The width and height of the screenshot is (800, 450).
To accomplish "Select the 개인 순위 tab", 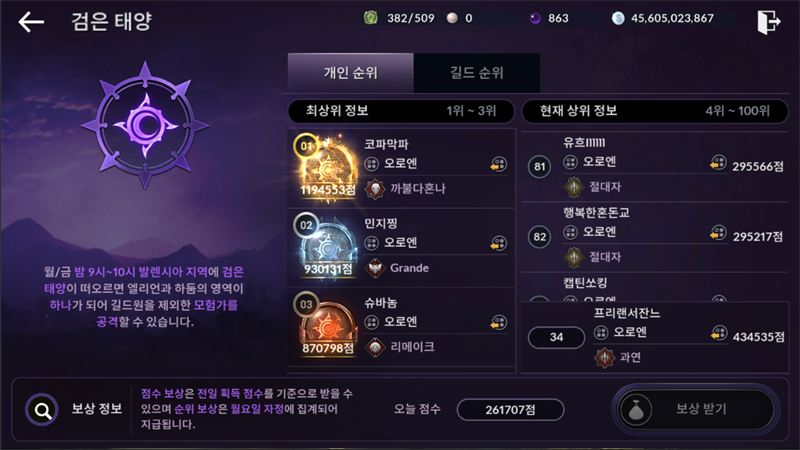I will (x=351, y=72).
